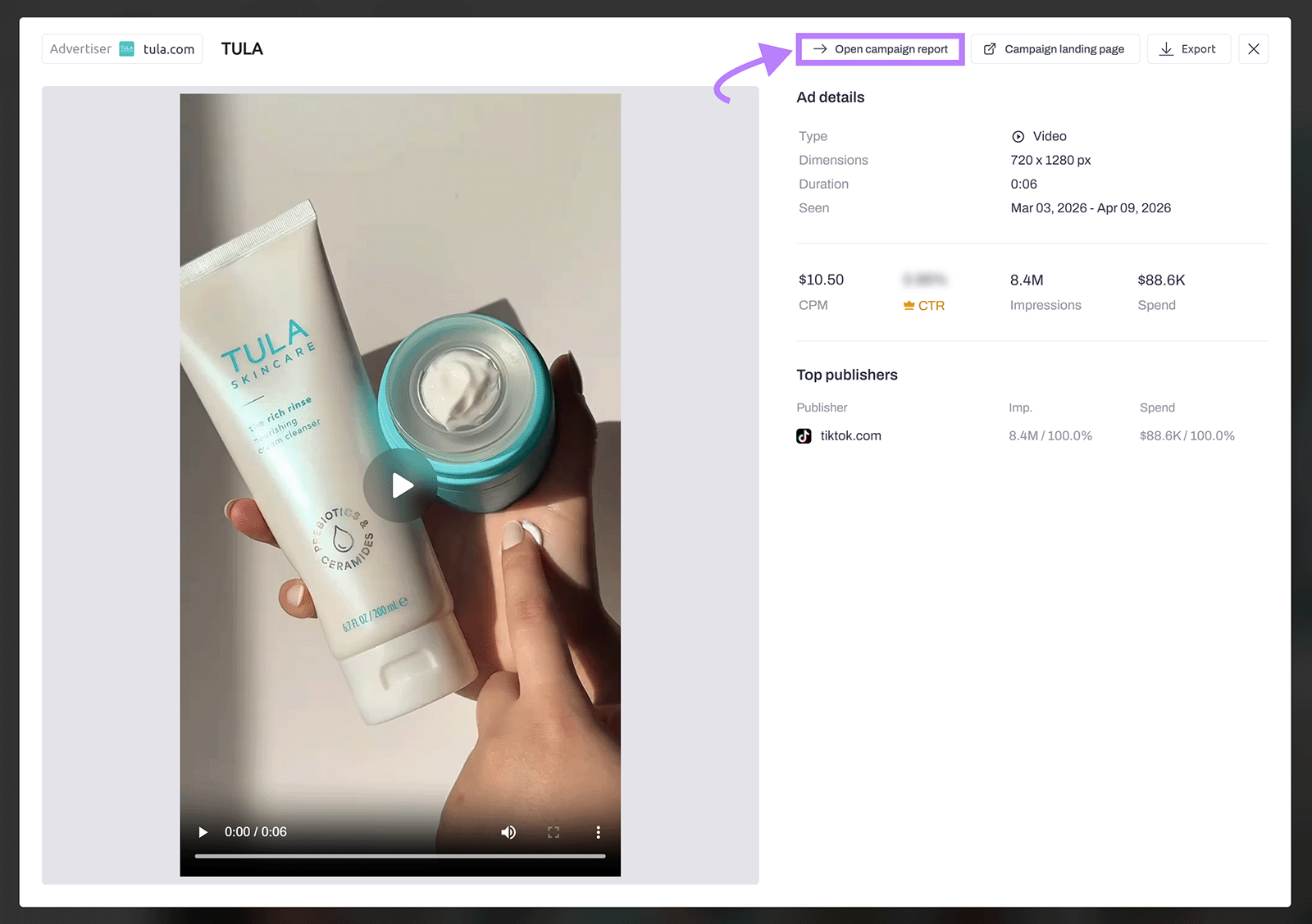The image size is (1312, 924).
Task: Click the $88.6K / 100.0% publisher spend cell
Action: point(1187,436)
